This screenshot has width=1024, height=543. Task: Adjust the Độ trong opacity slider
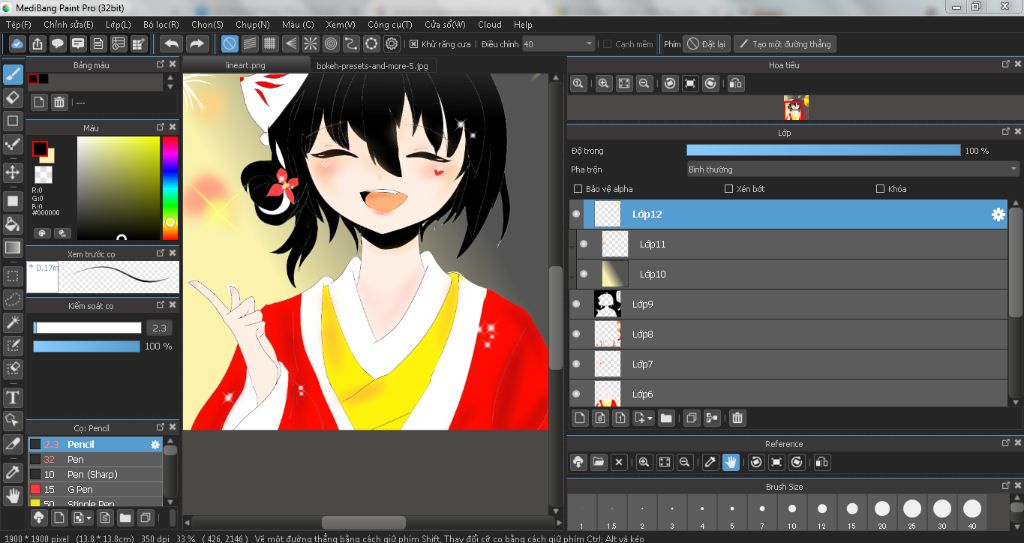click(824, 151)
